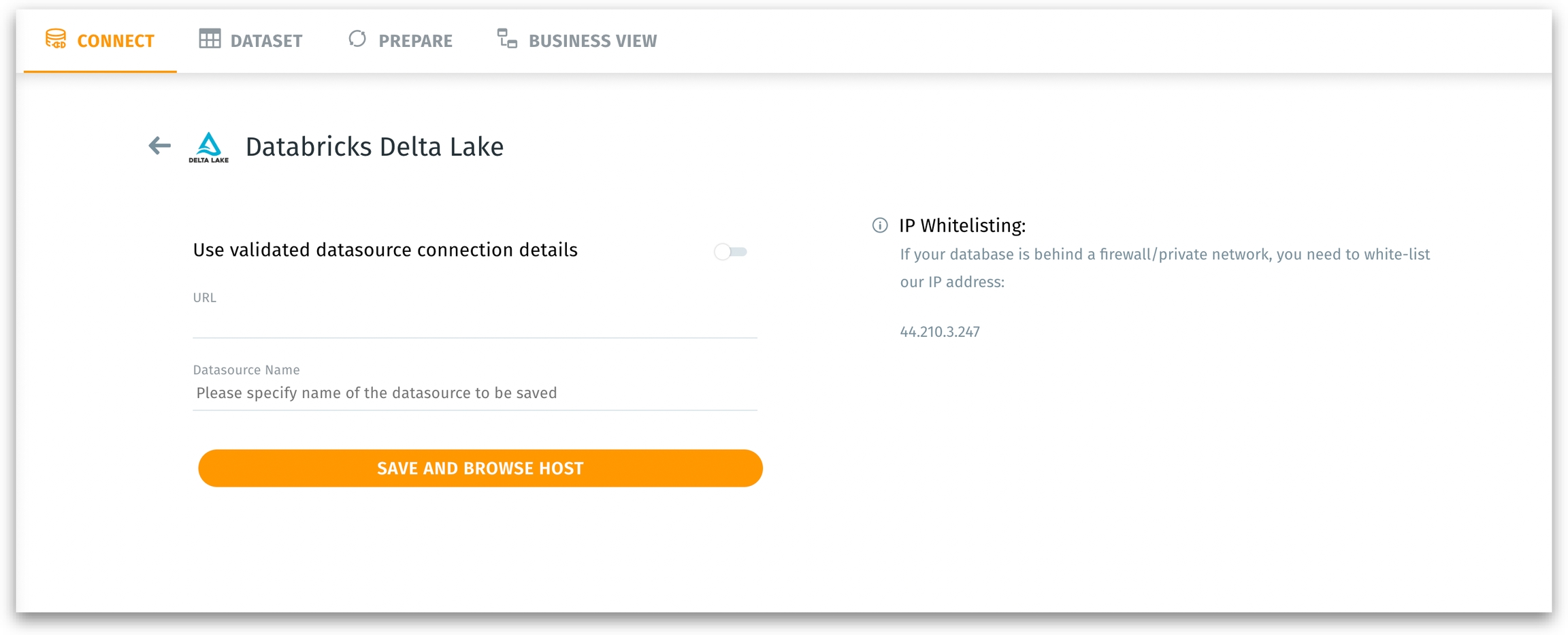Click the Connect database icon
The width and height of the screenshot is (1568, 635).
click(x=56, y=39)
